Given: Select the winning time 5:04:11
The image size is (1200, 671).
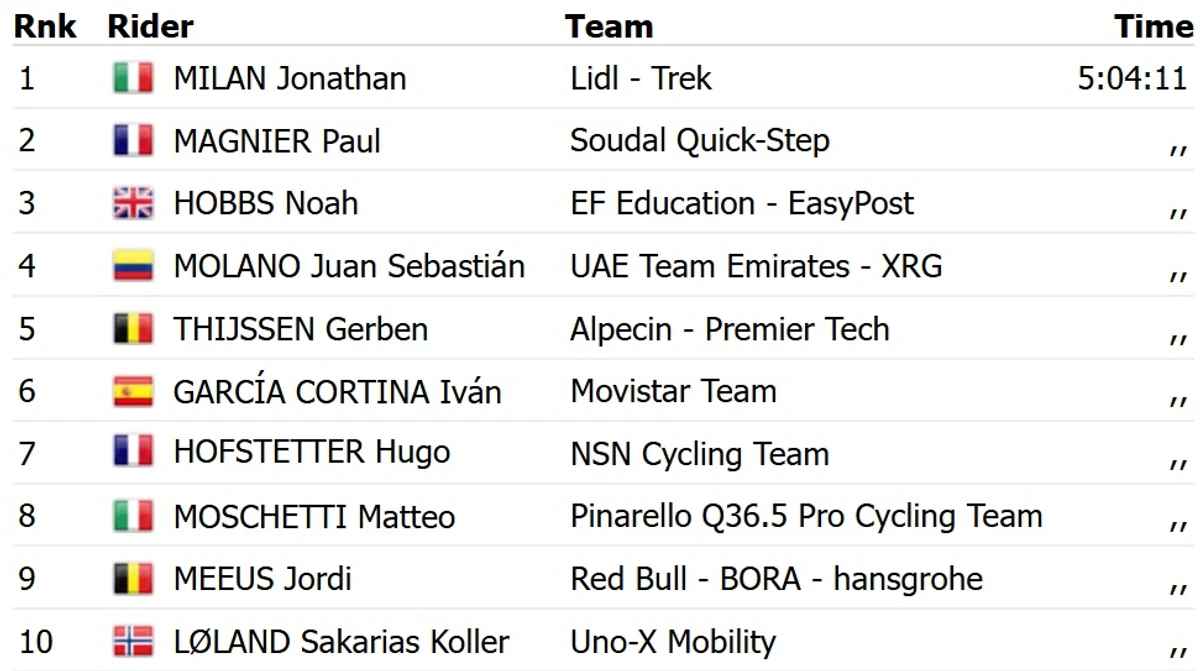Looking at the screenshot, I should [1132, 78].
